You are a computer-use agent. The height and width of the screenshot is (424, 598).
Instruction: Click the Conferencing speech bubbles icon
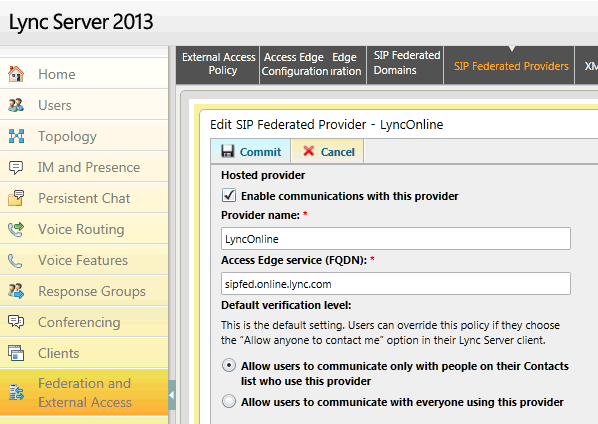click(16, 322)
